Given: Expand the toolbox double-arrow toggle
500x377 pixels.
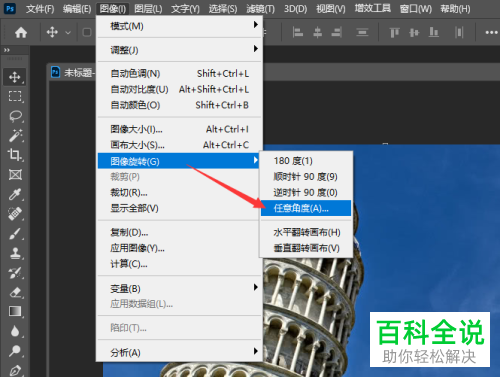Looking at the screenshot, I should pos(7,50).
